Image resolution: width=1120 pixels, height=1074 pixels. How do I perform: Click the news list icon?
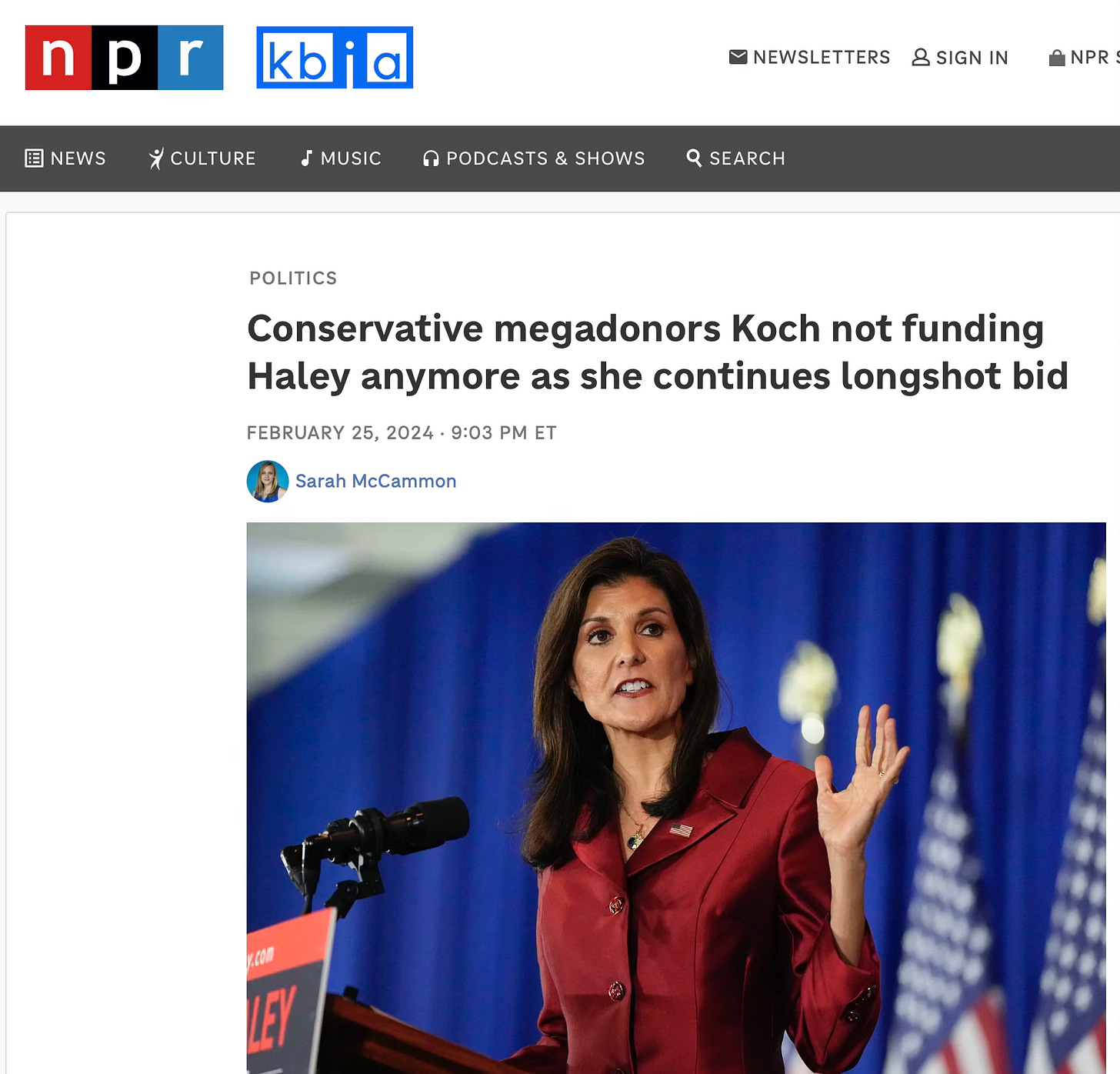(34, 158)
